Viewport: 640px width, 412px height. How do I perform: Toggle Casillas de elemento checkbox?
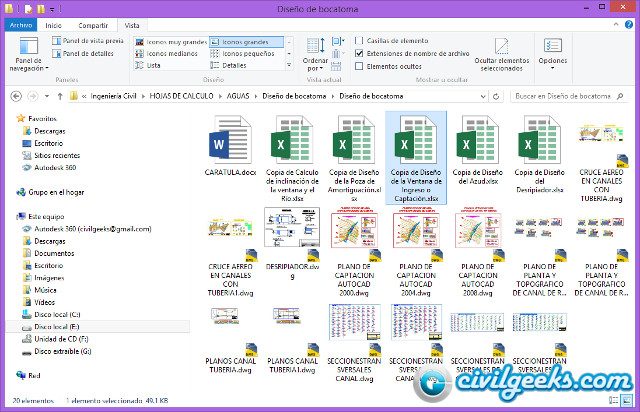360,40
